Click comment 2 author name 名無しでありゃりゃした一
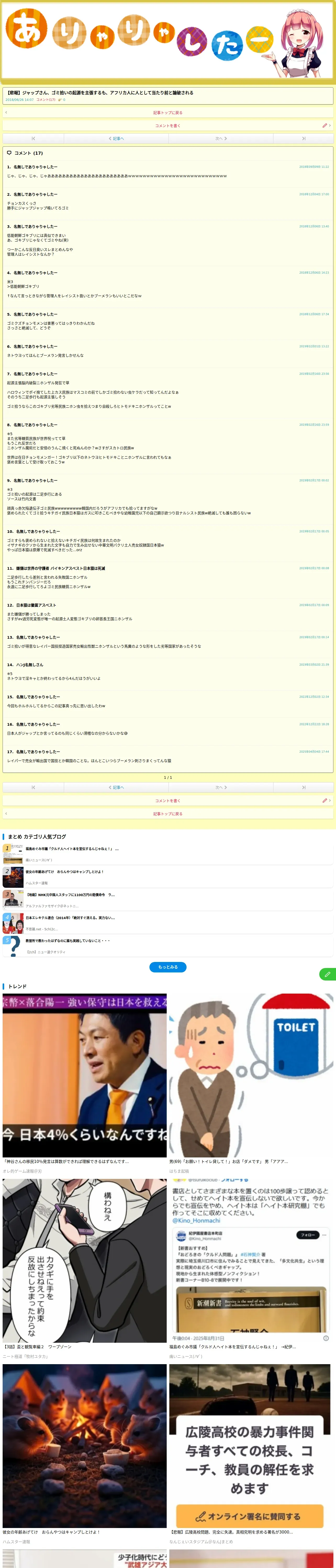This screenshot has height=1568, width=336. tap(35, 194)
